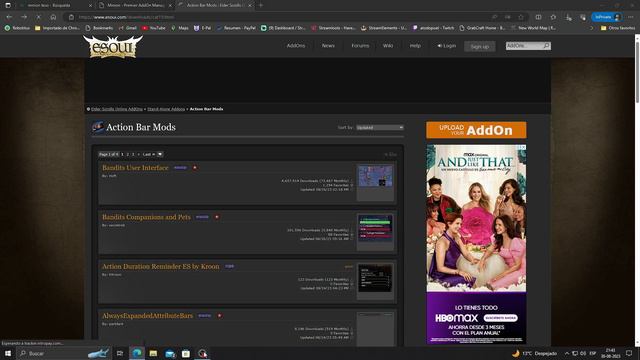Viewport: 640px width, 360px height.
Task: Click the Upload Your AddOn banner
Action: click(476, 130)
